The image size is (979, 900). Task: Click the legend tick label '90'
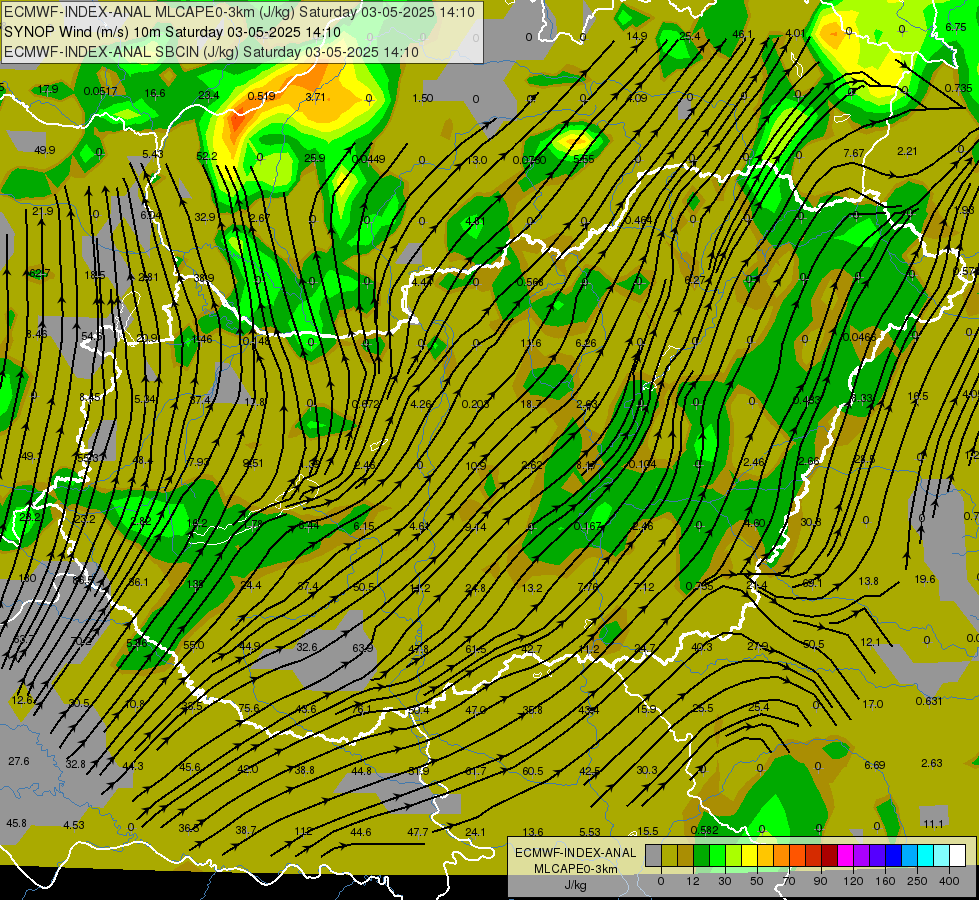820,881
